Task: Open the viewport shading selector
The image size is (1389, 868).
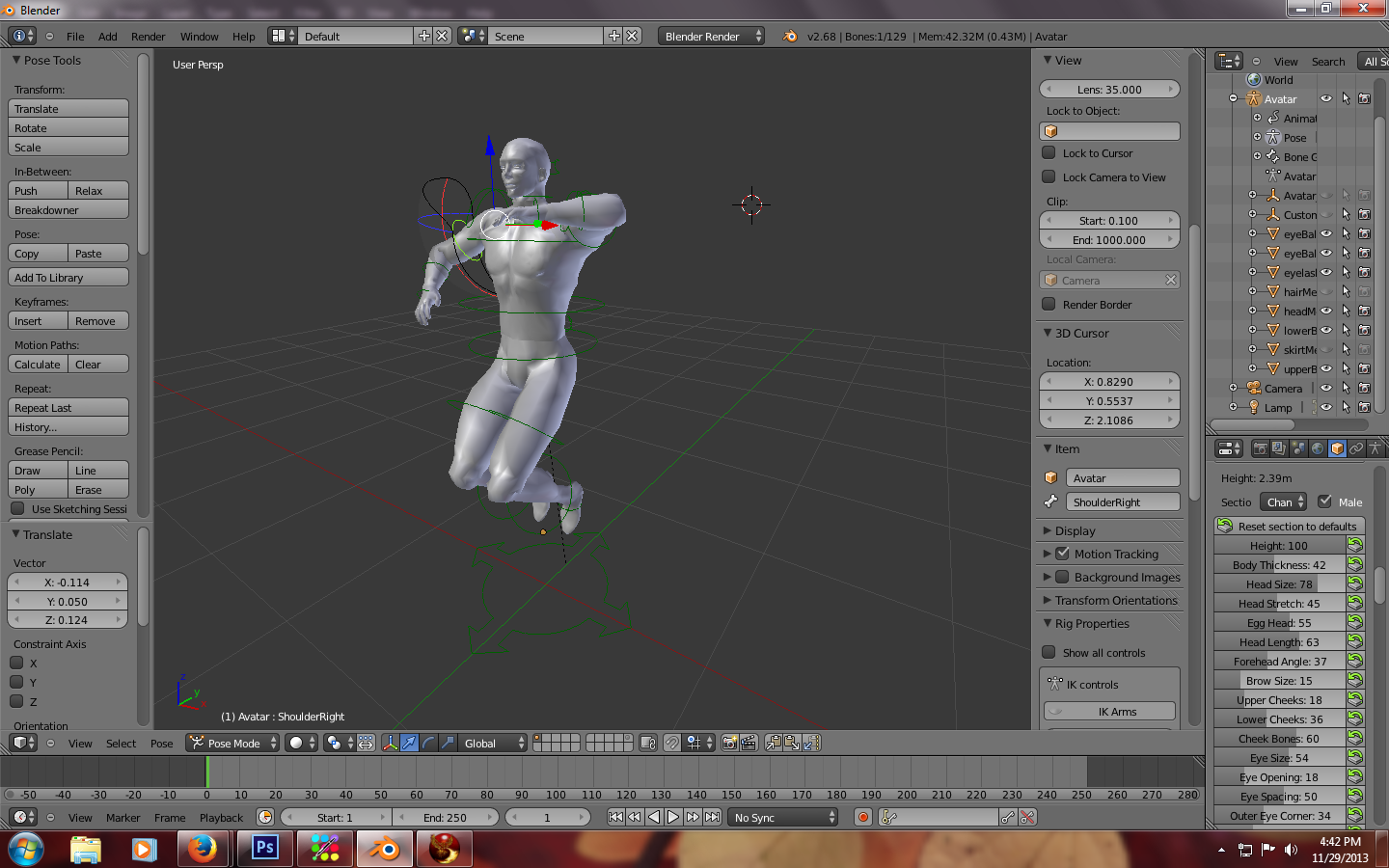Action: click(302, 743)
